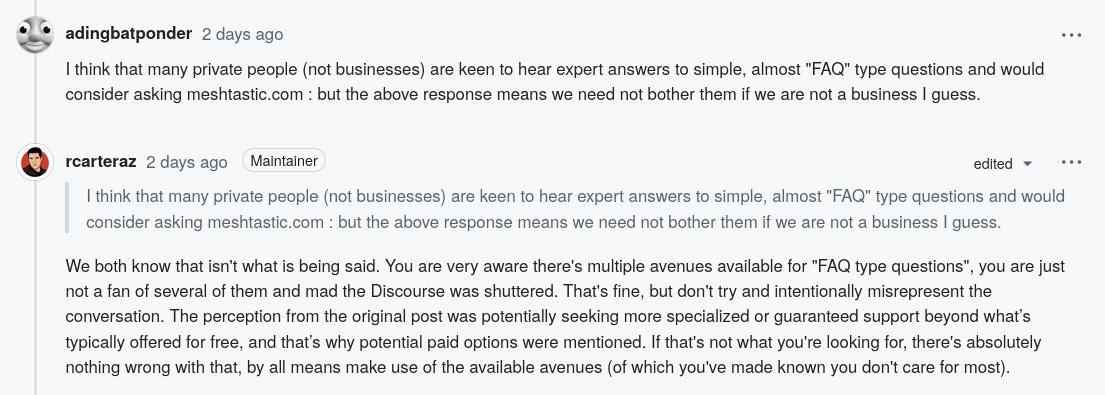Expand the edited history dropdown caret

1027,164
